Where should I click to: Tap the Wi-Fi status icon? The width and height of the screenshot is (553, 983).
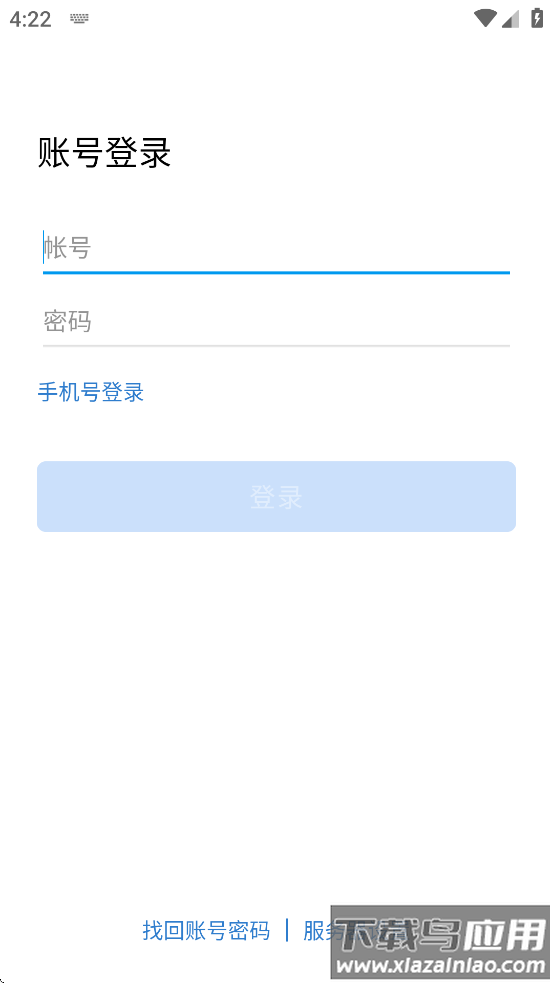pos(484,19)
